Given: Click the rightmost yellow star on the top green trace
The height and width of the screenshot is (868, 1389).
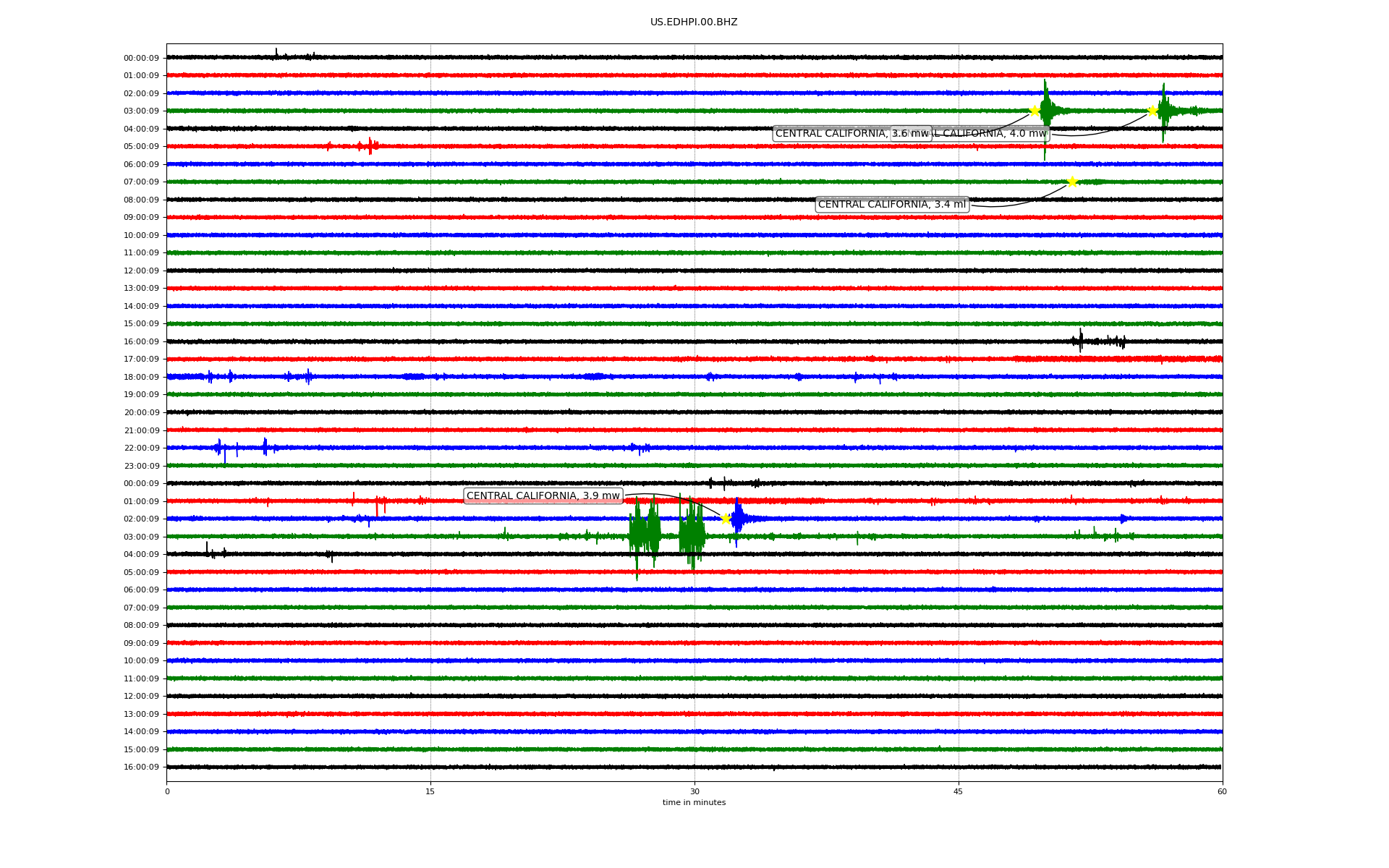Looking at the screenshot, I should 1152,111.
